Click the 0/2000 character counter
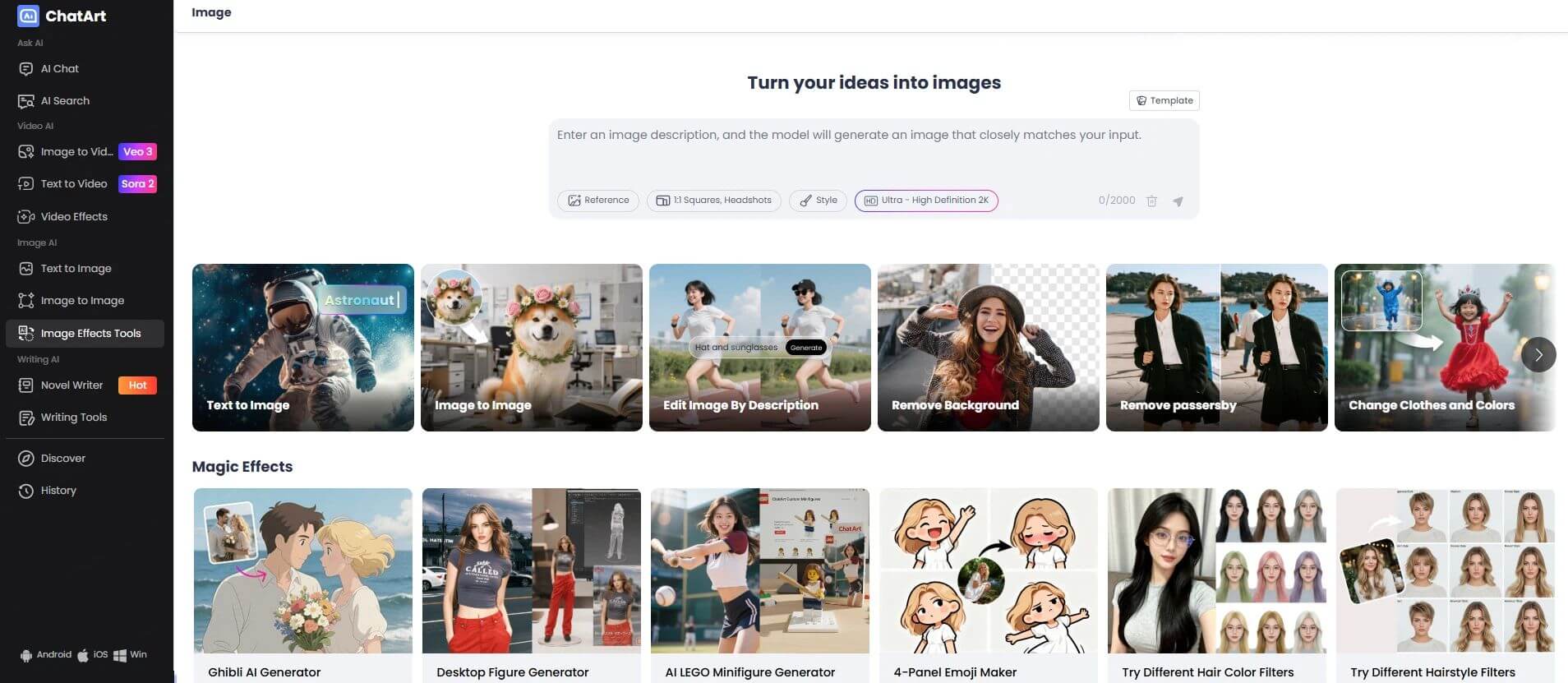This screenshot has width=1568, height=683. [1117, 201]
